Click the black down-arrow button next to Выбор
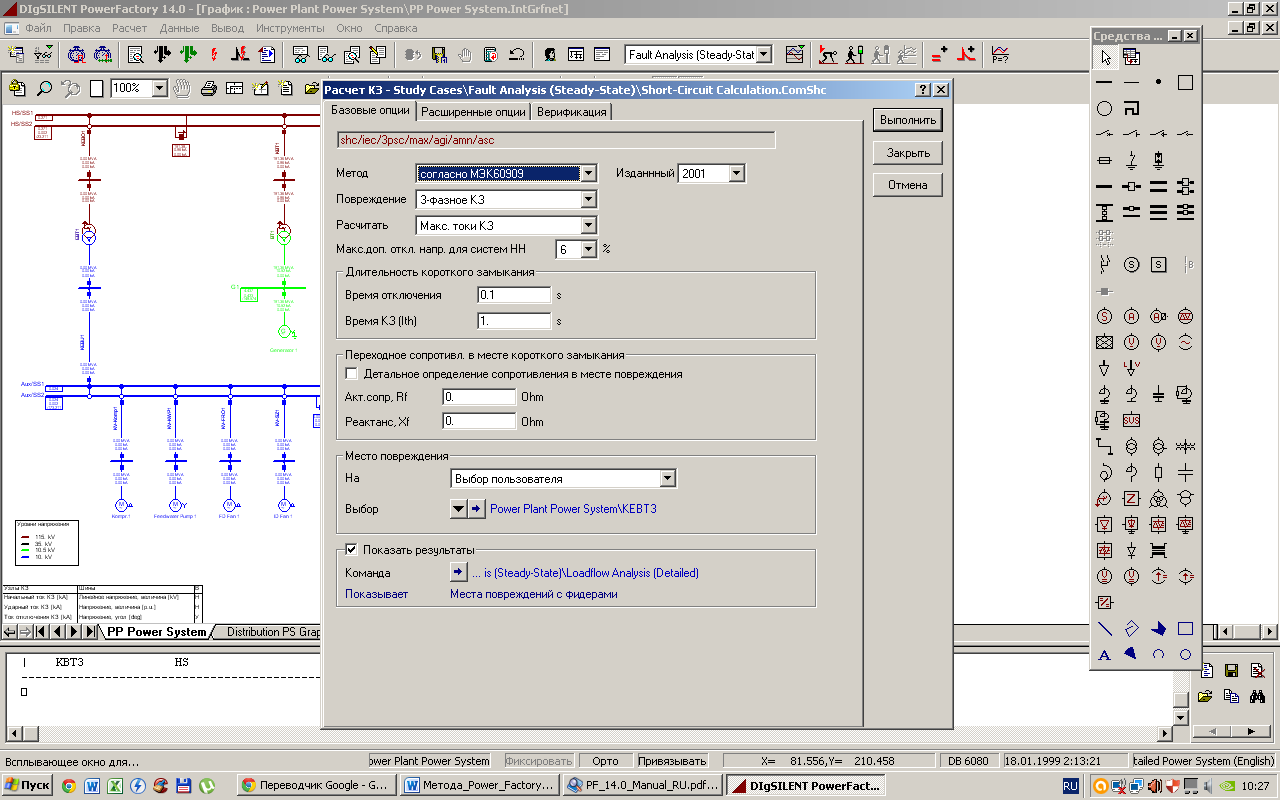 459,509
